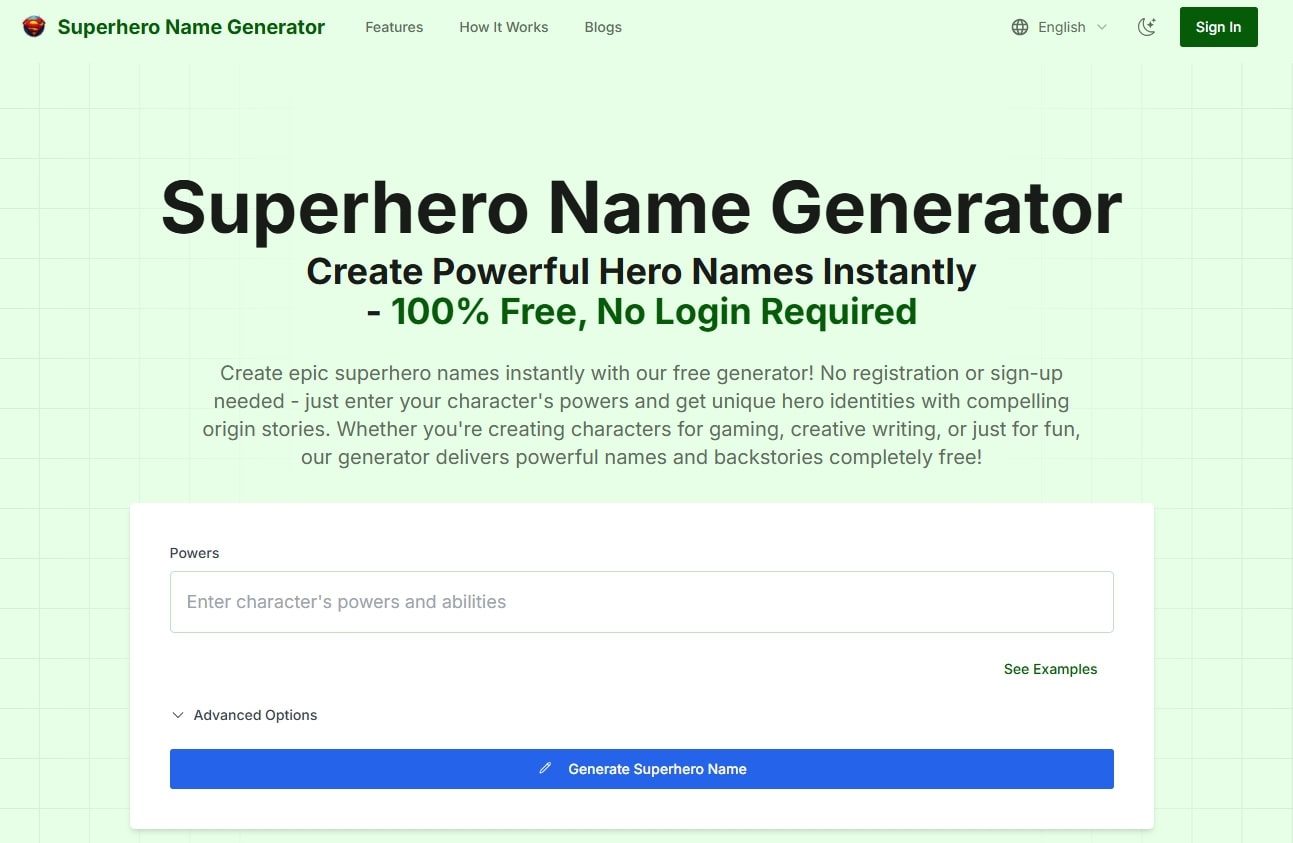The height and width of the screenshot is (843, 1293).
Task: Click 'Create Powerful Hero Names Instantly' subheading
Action: click(x=641, y=271)
